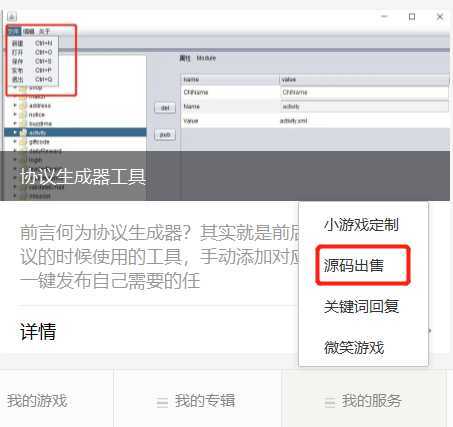Choose the Ctrl+O open entry
The width and height of the screenshot is (453, 427).
pyautogui.click(x=32, y=52)
